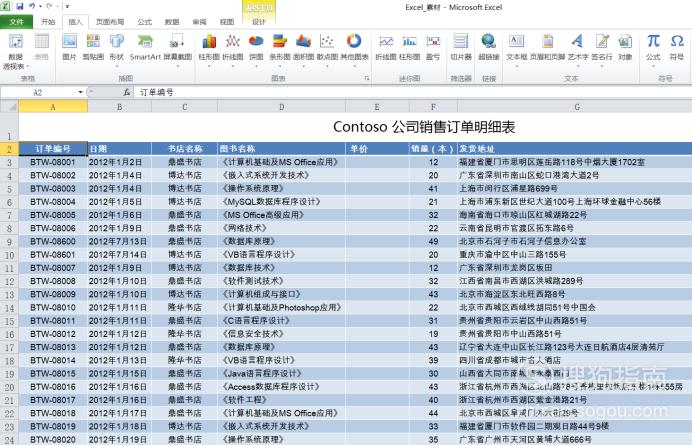Select the title Contoso 公司销售订单明细表
The width and height of the screenshot is (692, 445).
[x=424, y=127]
